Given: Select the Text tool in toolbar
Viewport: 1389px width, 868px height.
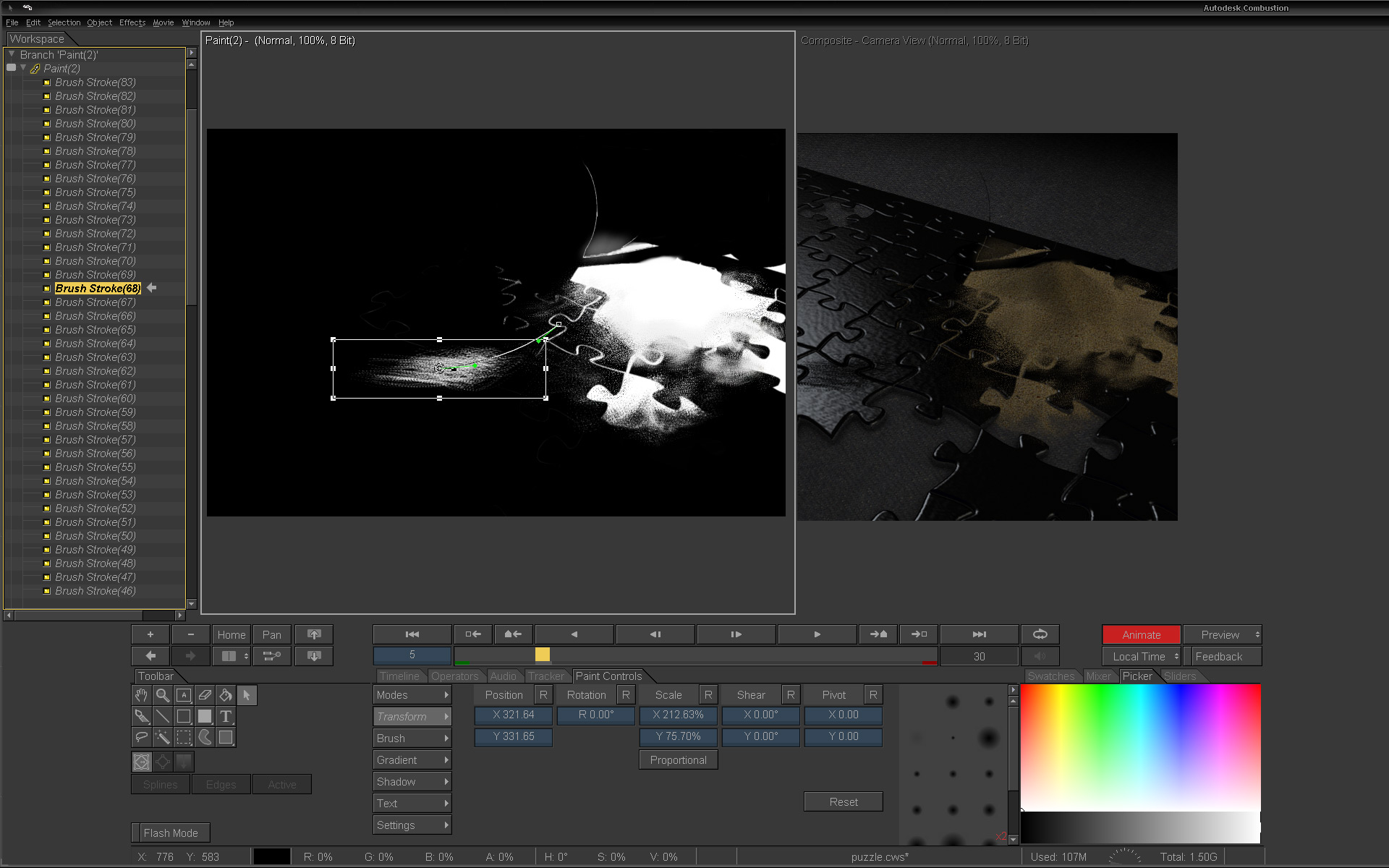Looking at the screenshot, I should tap(226, 716).
